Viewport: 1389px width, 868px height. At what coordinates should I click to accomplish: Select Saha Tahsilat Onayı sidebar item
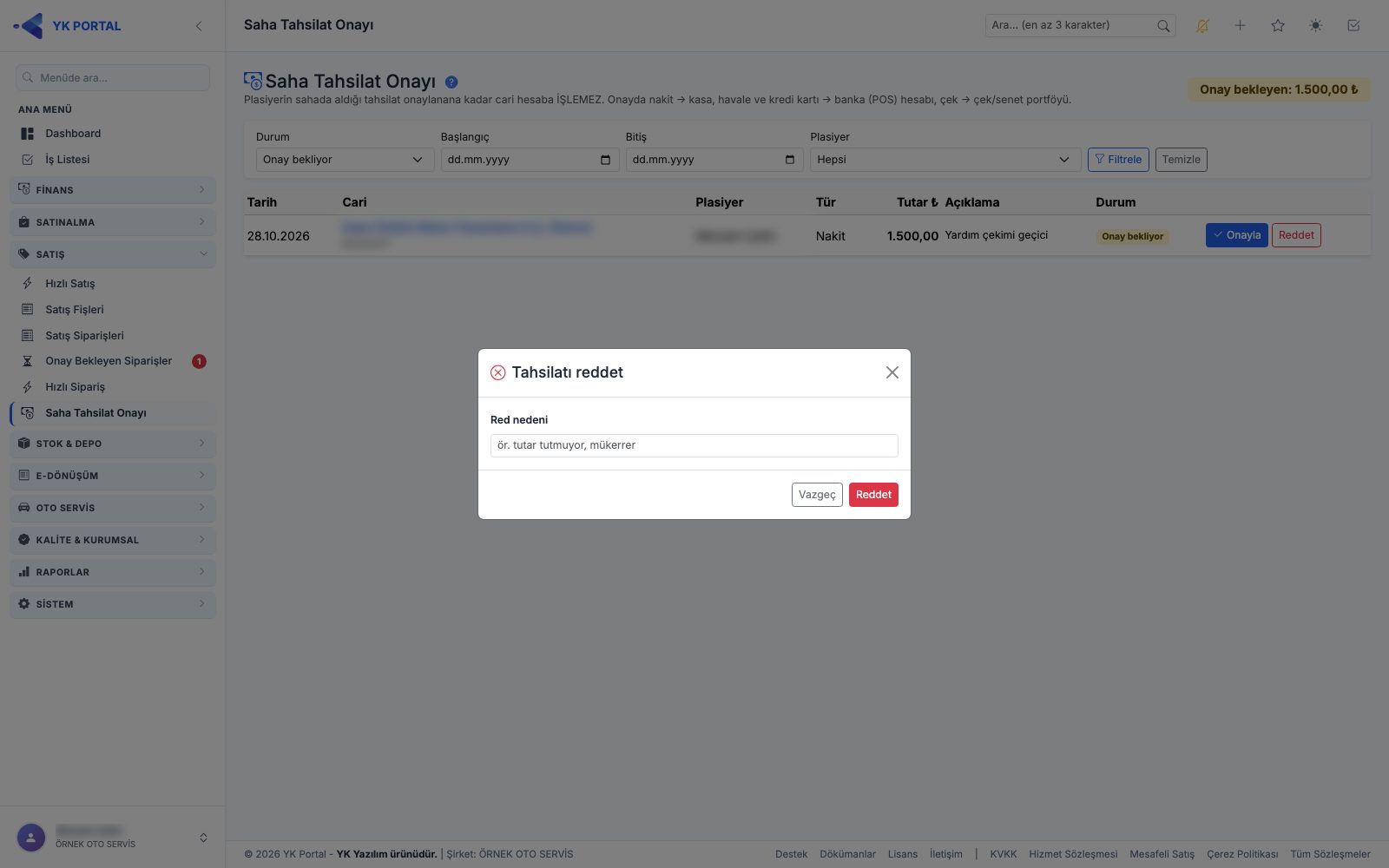pos(113,413)
